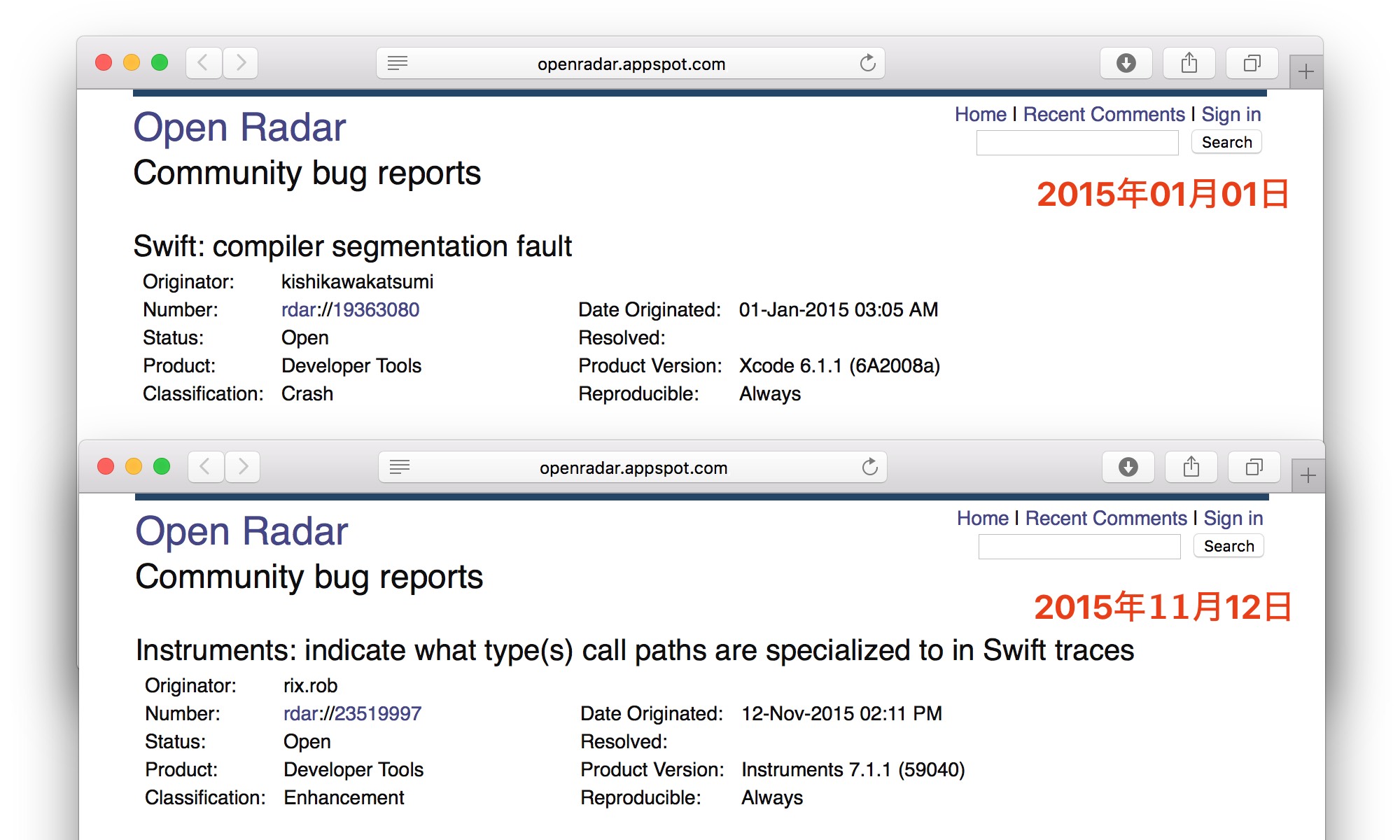The width and height of the screenshot is (1400, 840).
Task: Add a new tab in bottom window
Action: coord(1308,476)
